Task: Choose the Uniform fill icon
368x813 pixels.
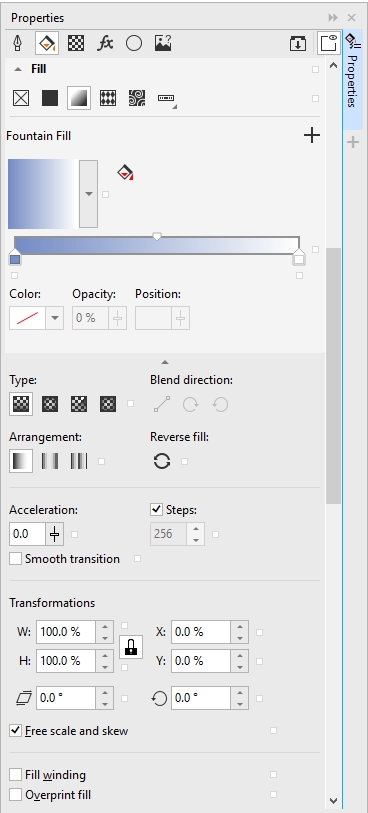Action: click(x=50, y=98)
